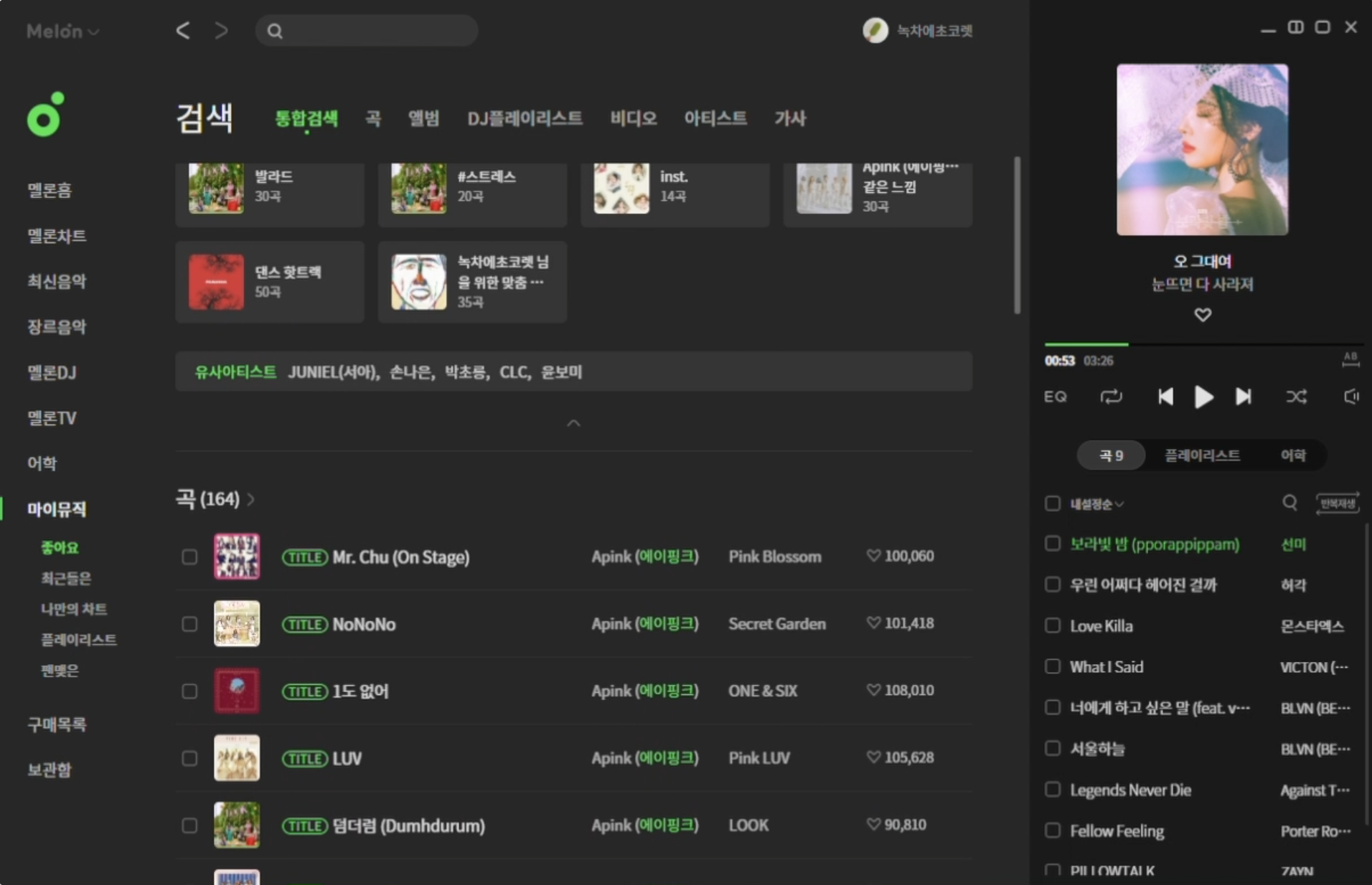Screen dimensions: 1372x885
Task: Click the search magnifier icon in top bar
Action: tap(275, 31)
